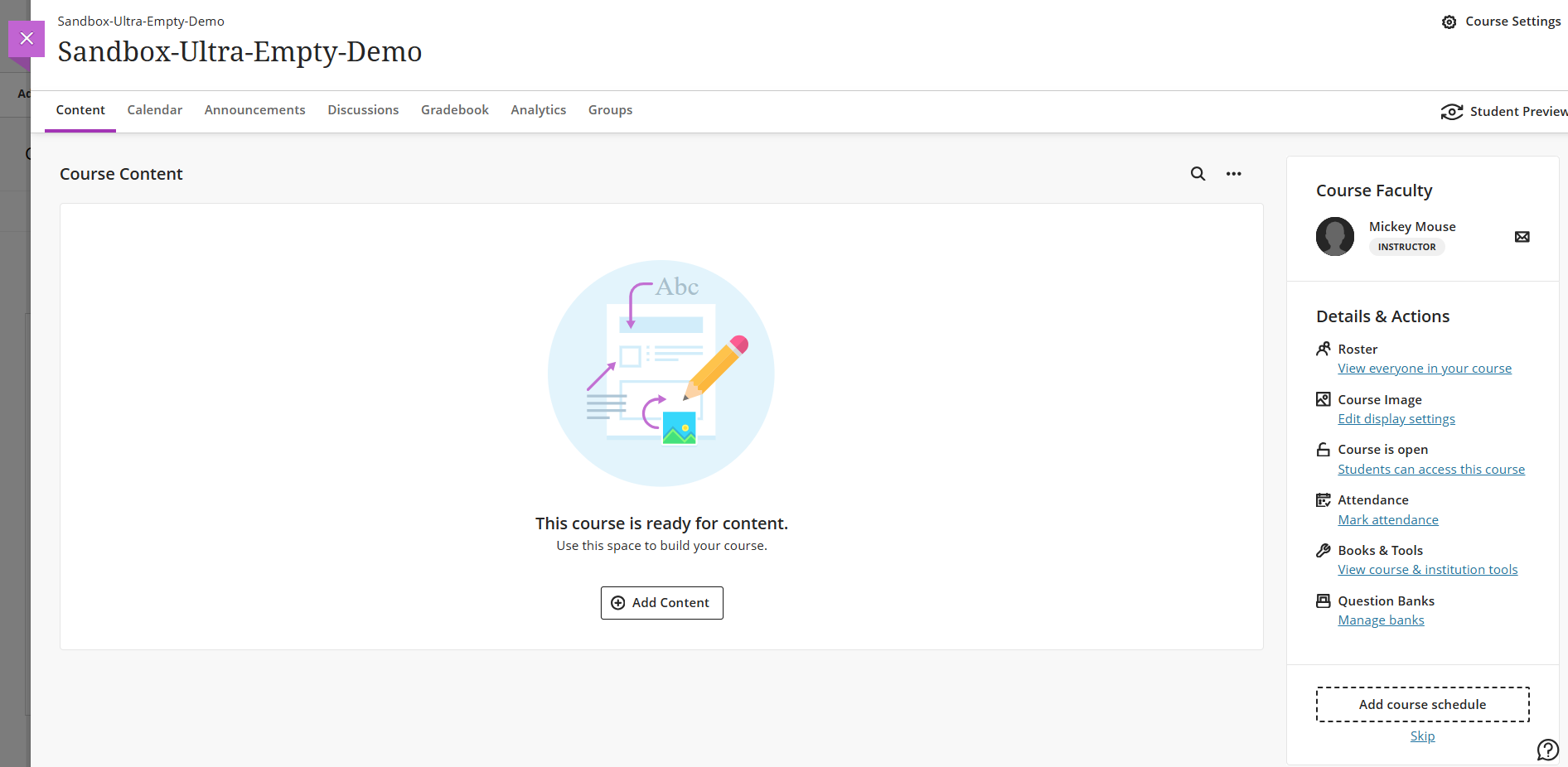This screenshot has width=1568, height=767.
Task: Open the View everyone in your course link
Action: (x=1424, y=369)
